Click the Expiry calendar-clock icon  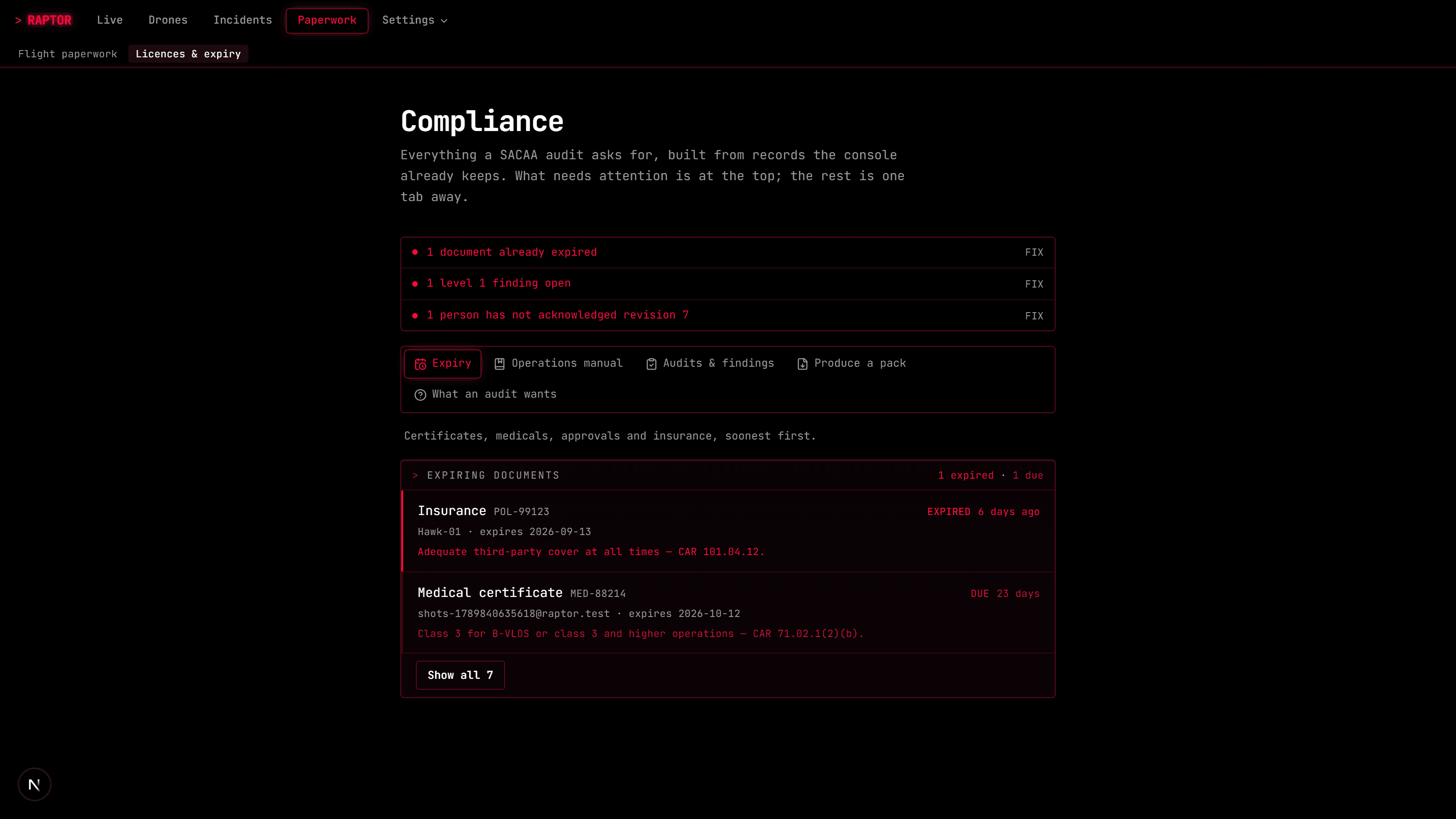click(420, 364)
